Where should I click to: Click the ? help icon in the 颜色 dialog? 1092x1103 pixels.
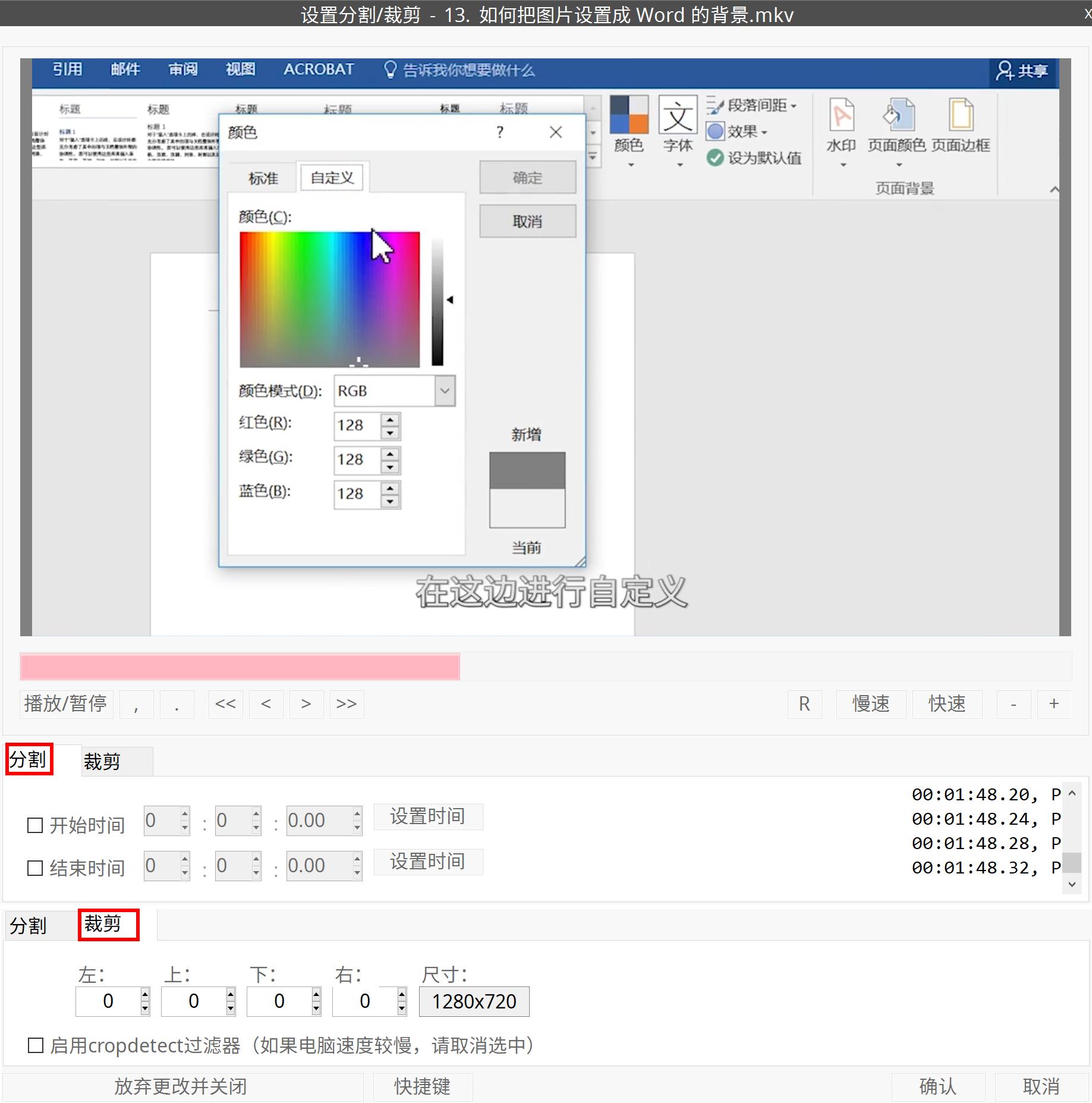[500, 132]
